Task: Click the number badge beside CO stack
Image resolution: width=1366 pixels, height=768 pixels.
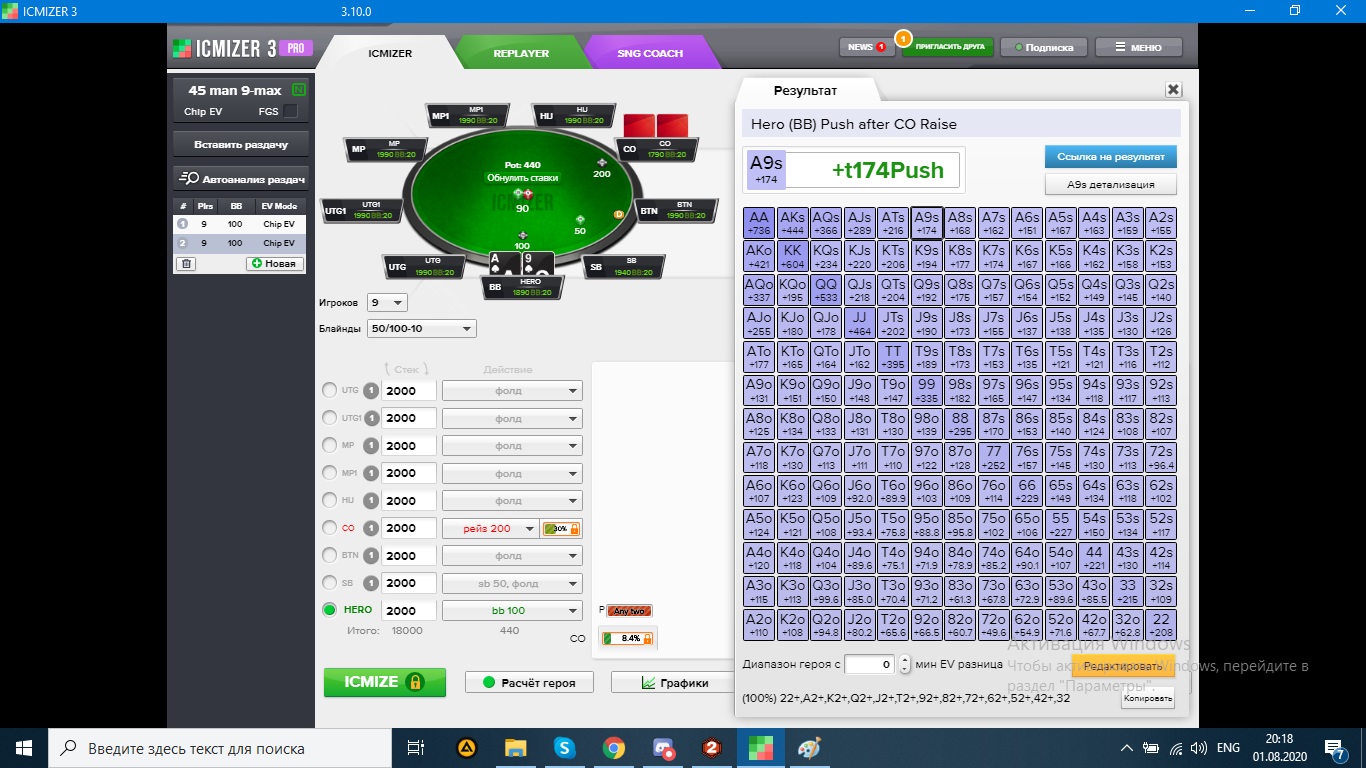Action: (x=371, y=528)
